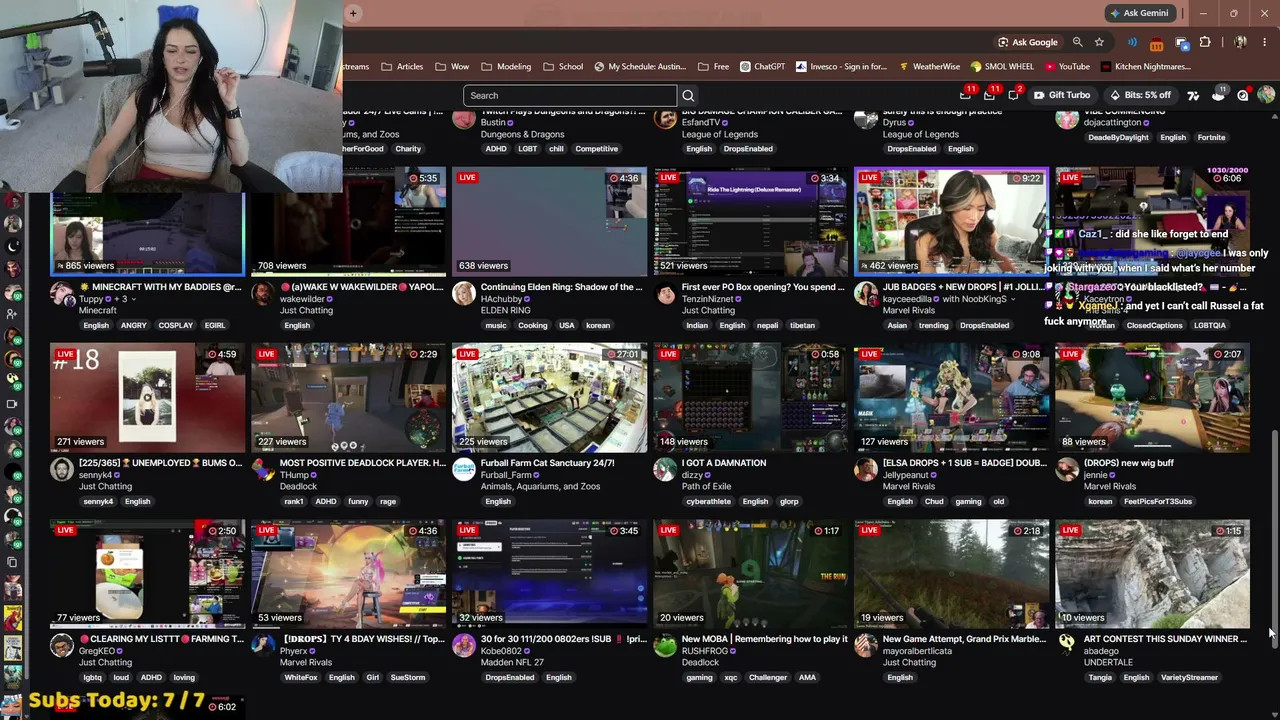Select the FeetPicsForT3Subs tag
This screenshot has height=720, width=1280.
(x=1157, y=501)
